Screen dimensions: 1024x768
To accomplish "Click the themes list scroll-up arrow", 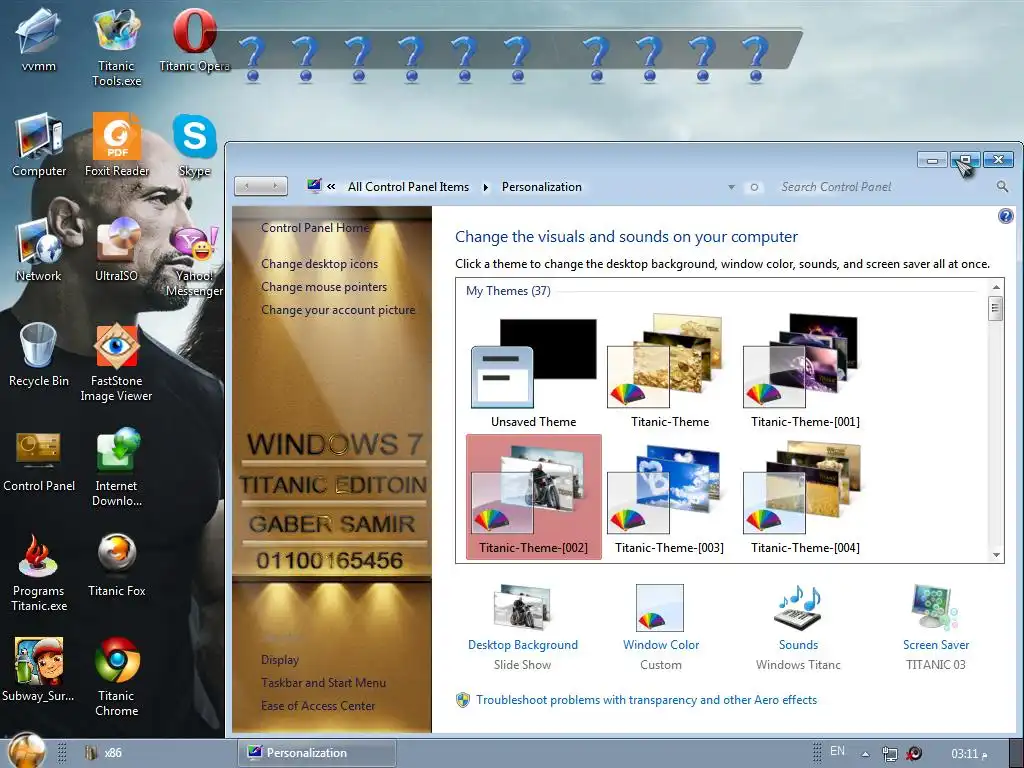I will (x=996, y=287).
